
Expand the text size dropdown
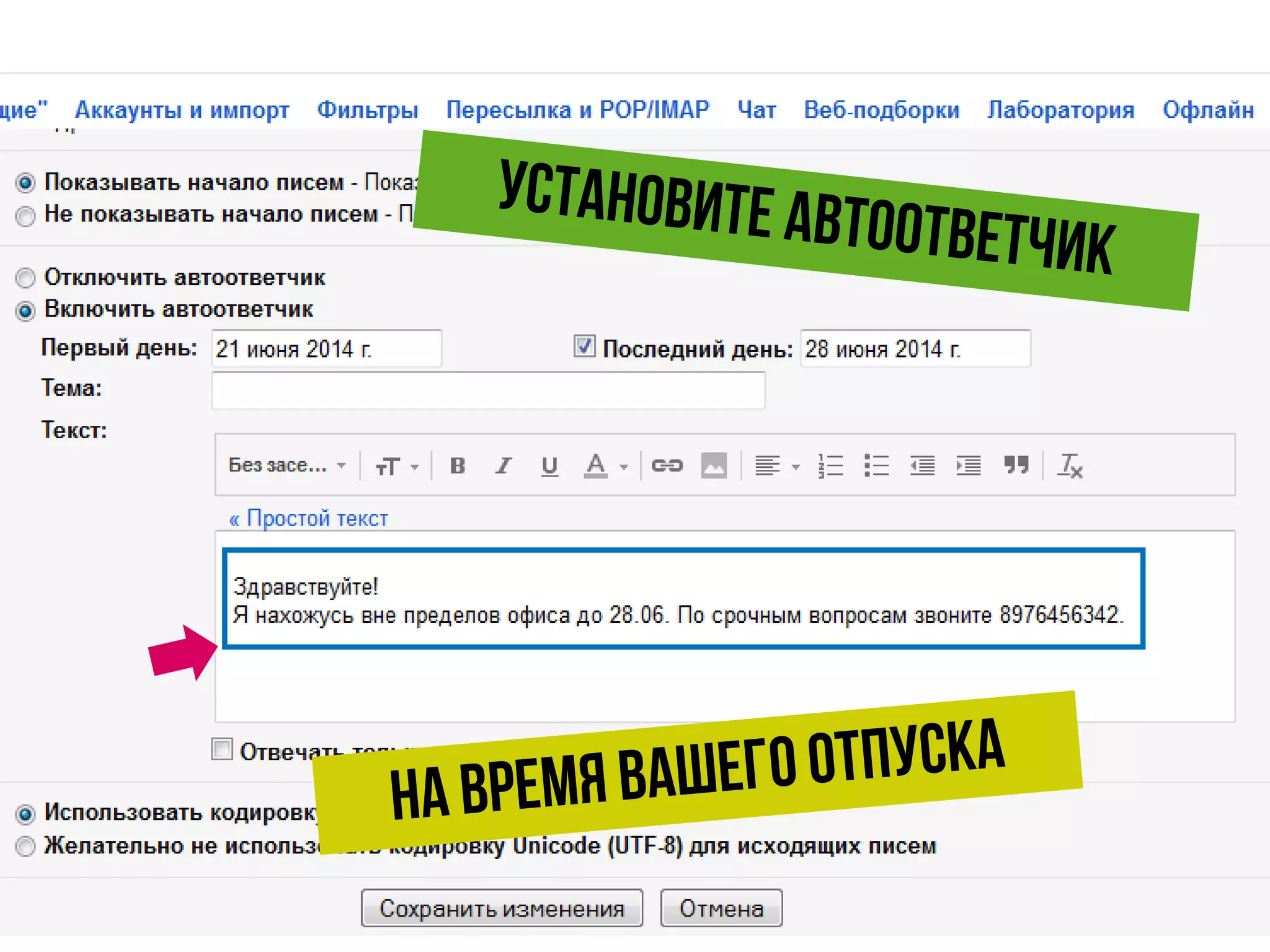tap(397, 466)
